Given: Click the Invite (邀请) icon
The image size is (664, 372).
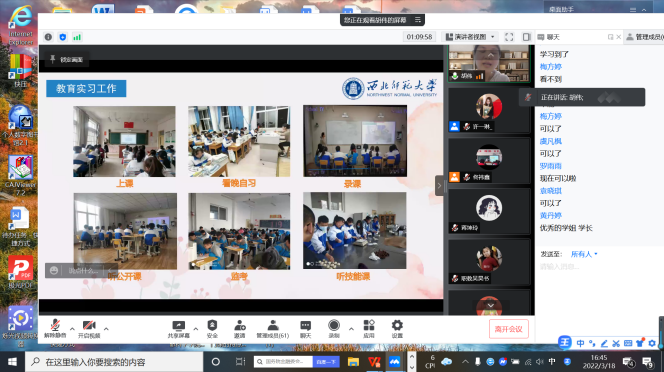Looking at the screenshot, I should point(240,329).
